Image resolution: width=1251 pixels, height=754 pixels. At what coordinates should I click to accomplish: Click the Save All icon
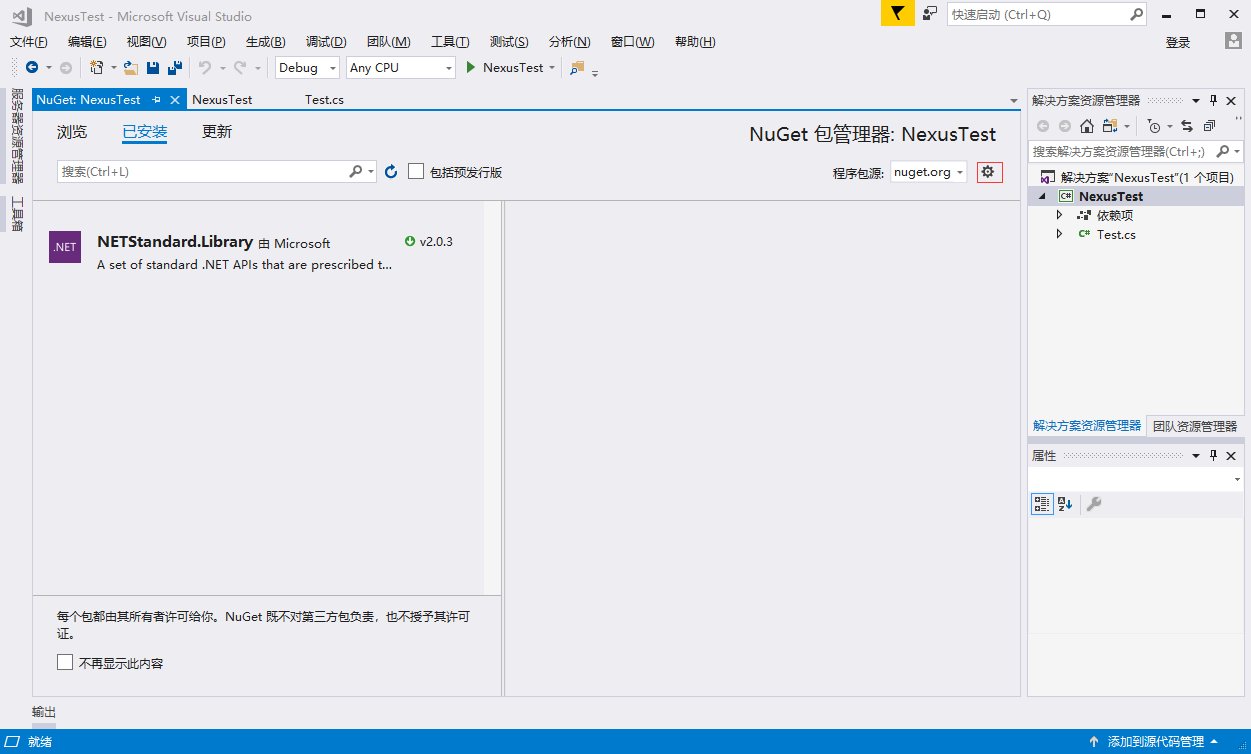pyautogui.click(x=175, y=67)
